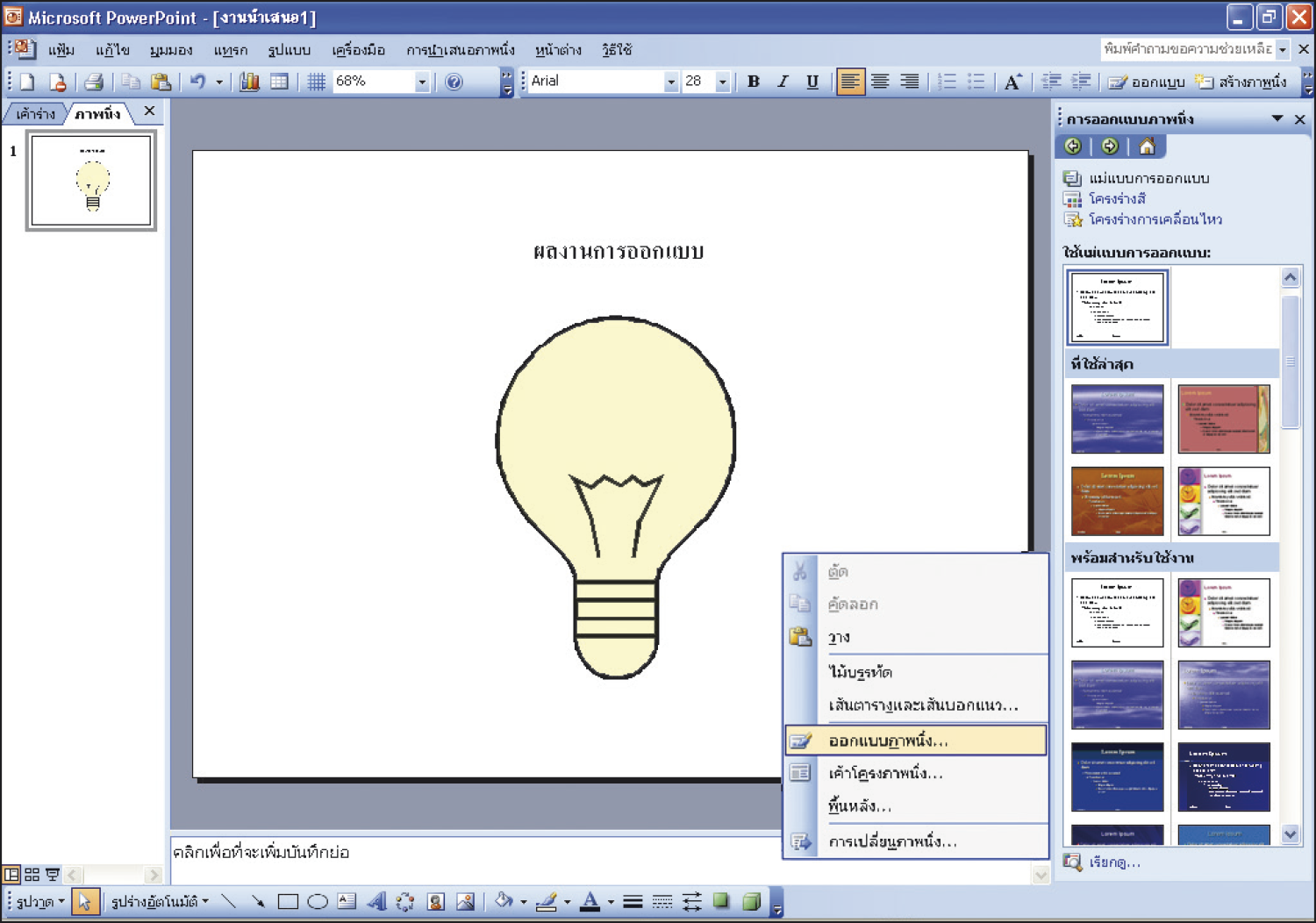Click the เรียกดู Browse link
This screenshot has width=1316, height=923.
click(1114, 862)
